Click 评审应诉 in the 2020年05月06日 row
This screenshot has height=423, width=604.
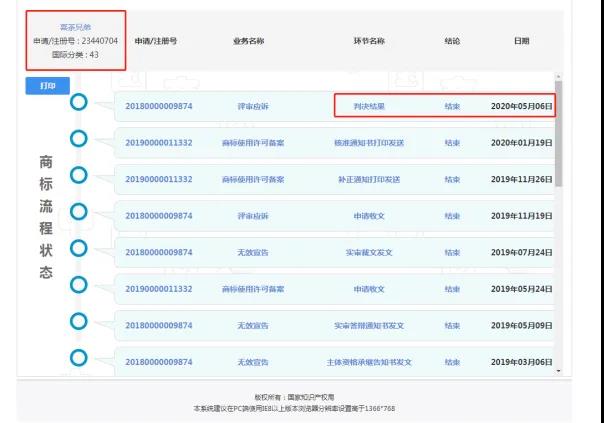pos(253,106)
